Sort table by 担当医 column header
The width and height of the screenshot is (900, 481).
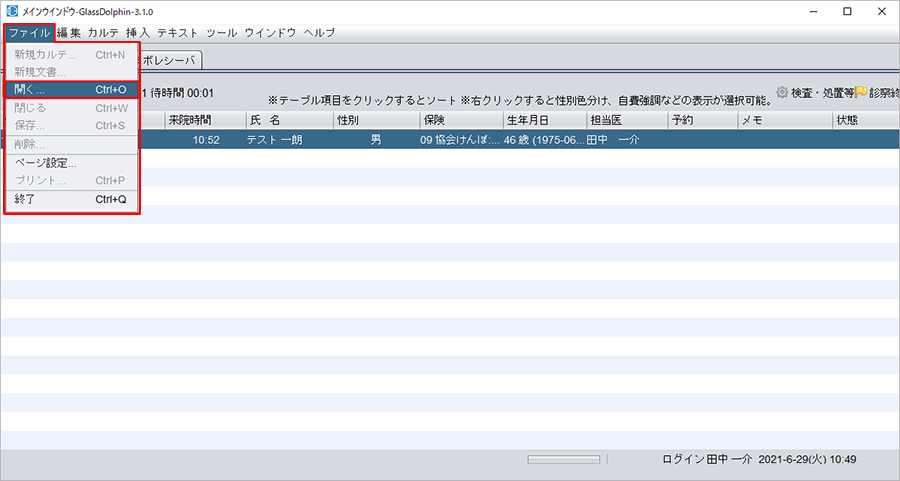[x=628, y=121]
